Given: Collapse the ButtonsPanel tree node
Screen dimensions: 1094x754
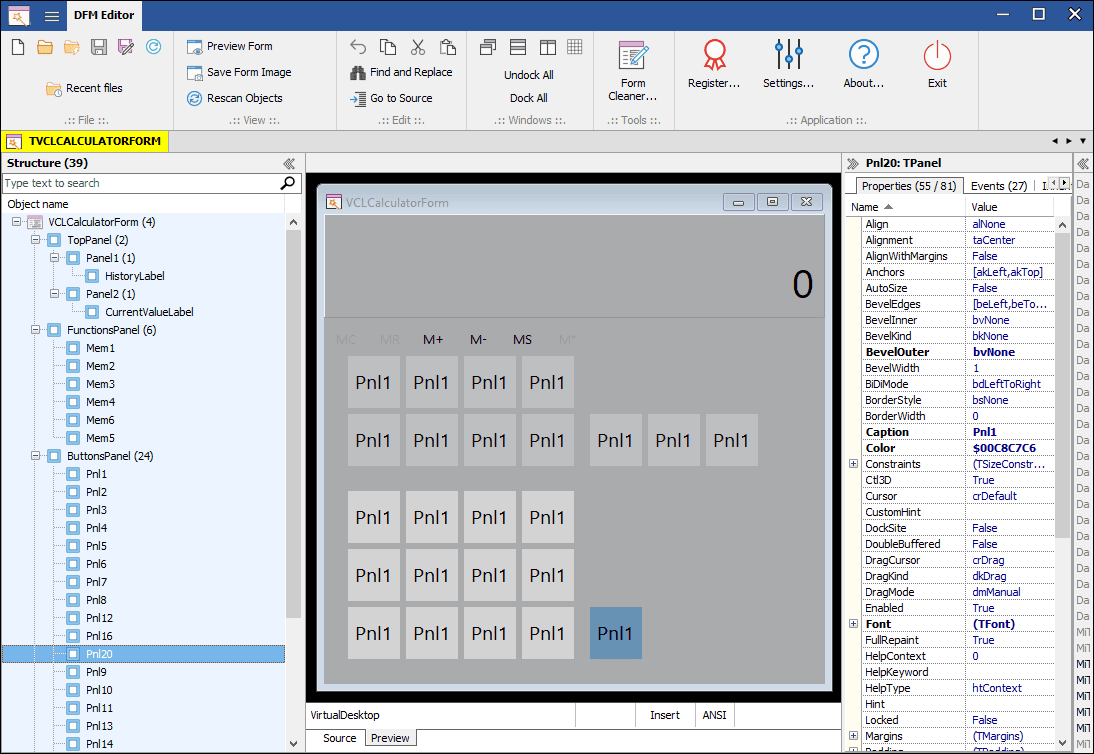Looking at the screenshot, I should pyautogui.click(x=35, y=455).
